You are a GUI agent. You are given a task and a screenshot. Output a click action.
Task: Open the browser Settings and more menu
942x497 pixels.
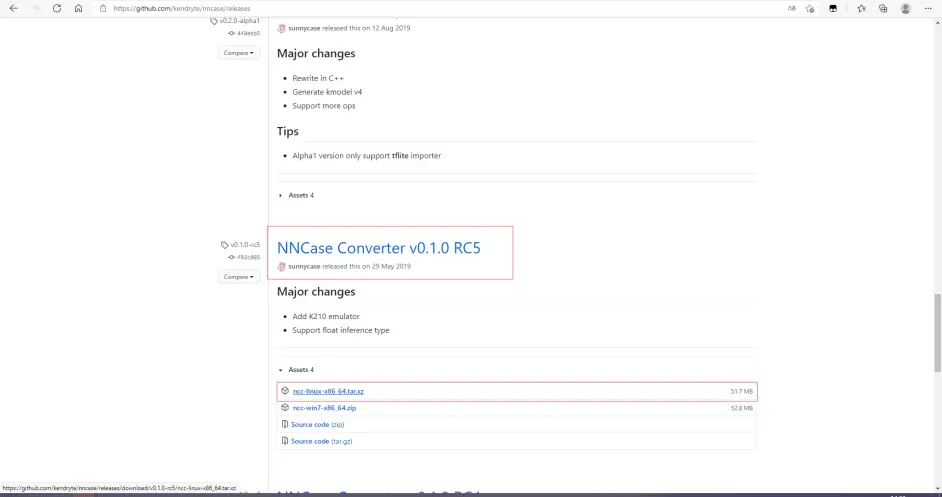928,8
